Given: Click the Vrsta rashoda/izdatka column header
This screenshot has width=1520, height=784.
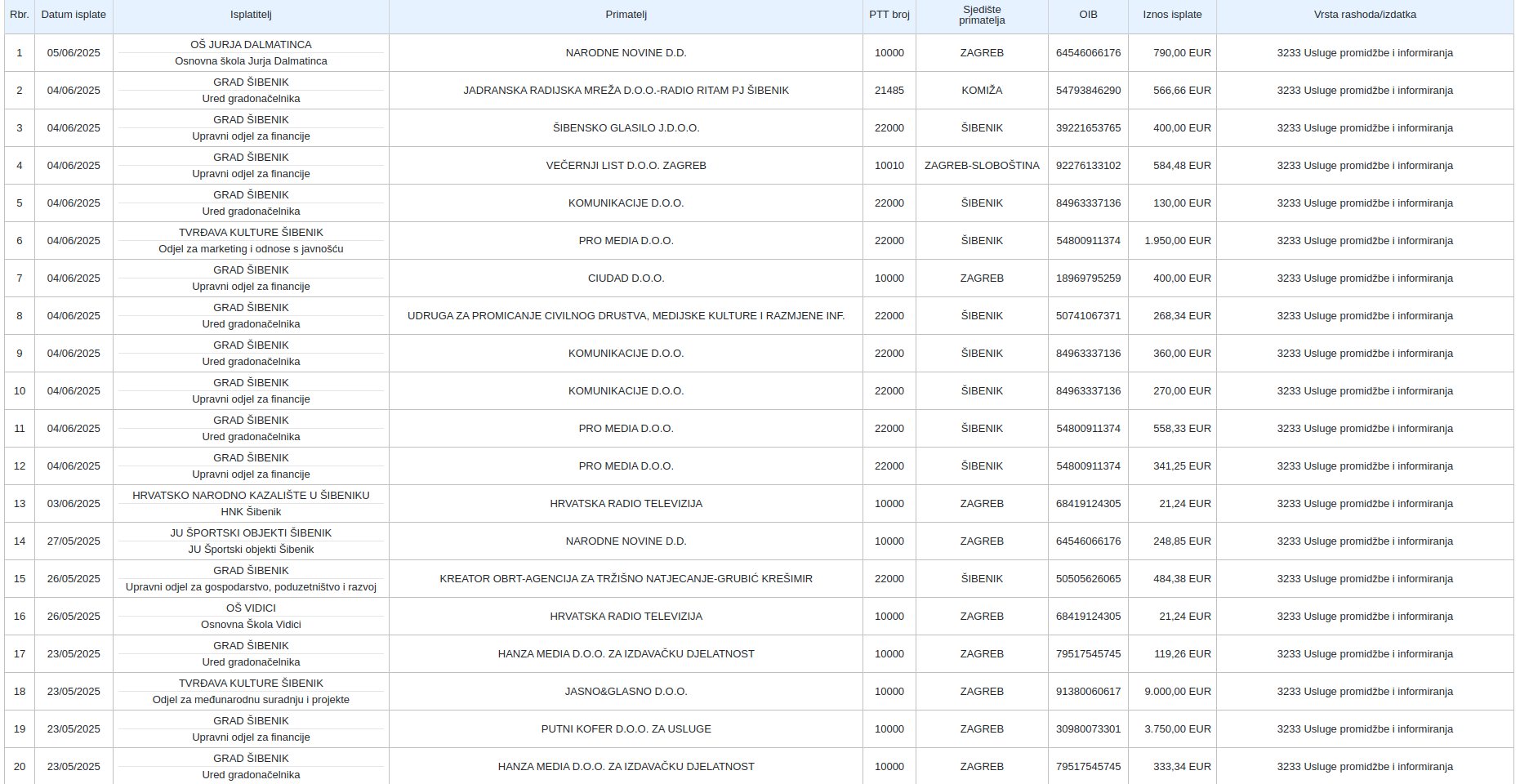Looking at the screenshot, I should [x=1365, y=15].
